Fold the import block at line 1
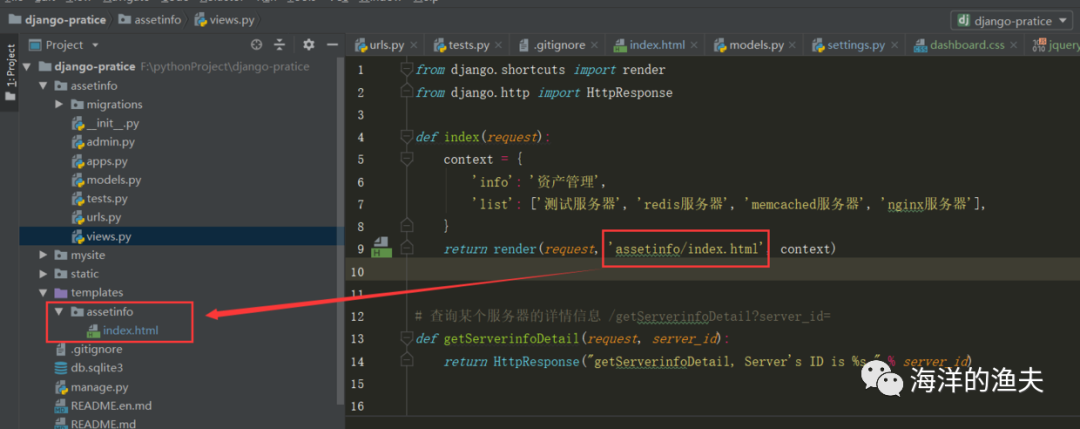Image resolution: width=1080 pixels, height=429 pixels. [407, 70]
